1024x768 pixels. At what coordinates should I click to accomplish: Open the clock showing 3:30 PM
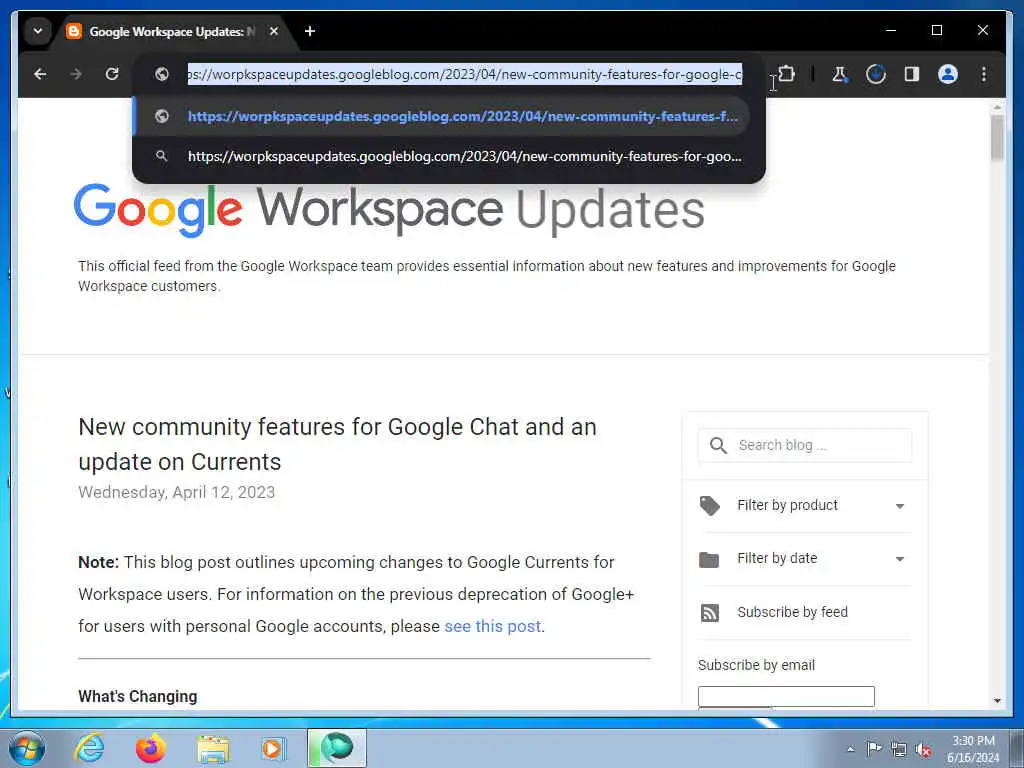pyautogui.click(x=973, y=741)
